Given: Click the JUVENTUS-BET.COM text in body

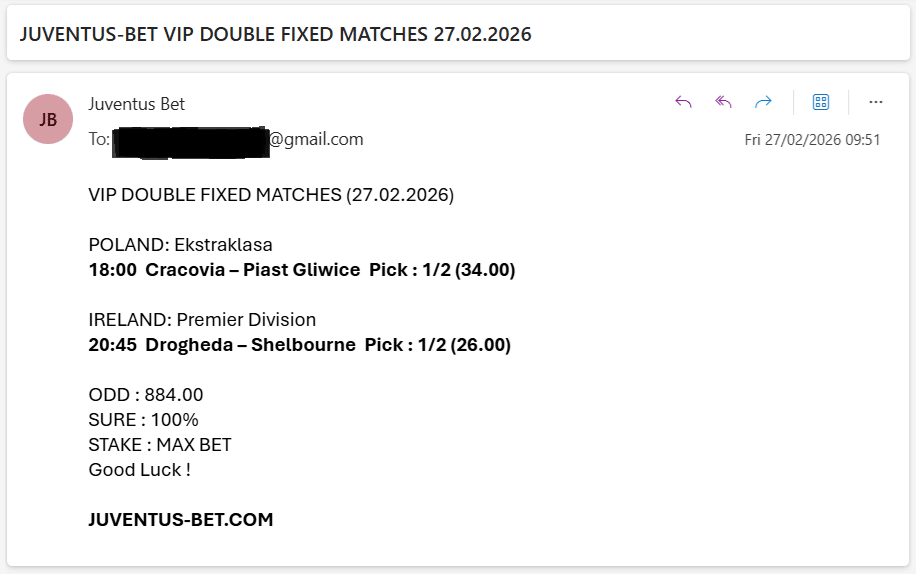Looking at the screenshot, I should point(181,519).
